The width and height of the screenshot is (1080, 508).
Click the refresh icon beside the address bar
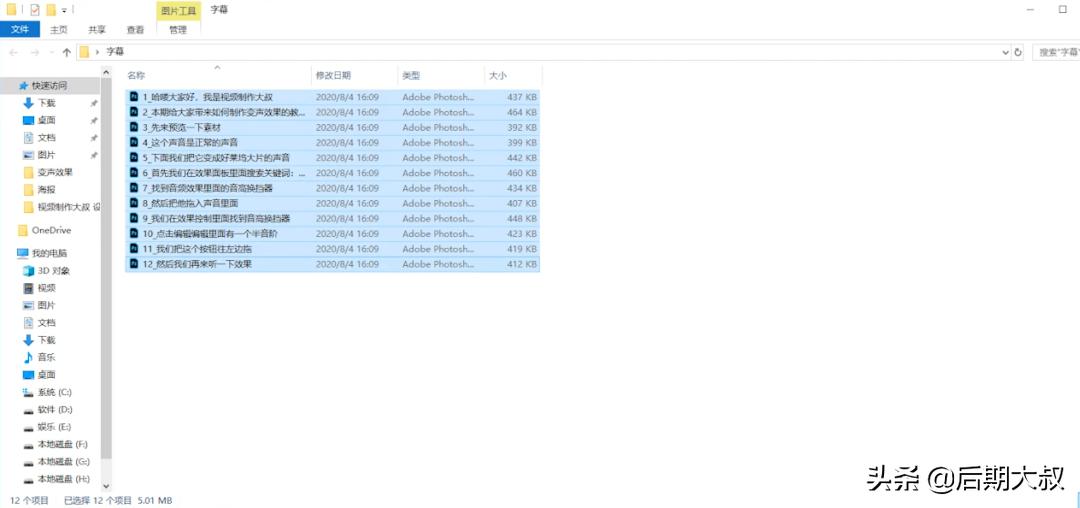coord(1018,52)
